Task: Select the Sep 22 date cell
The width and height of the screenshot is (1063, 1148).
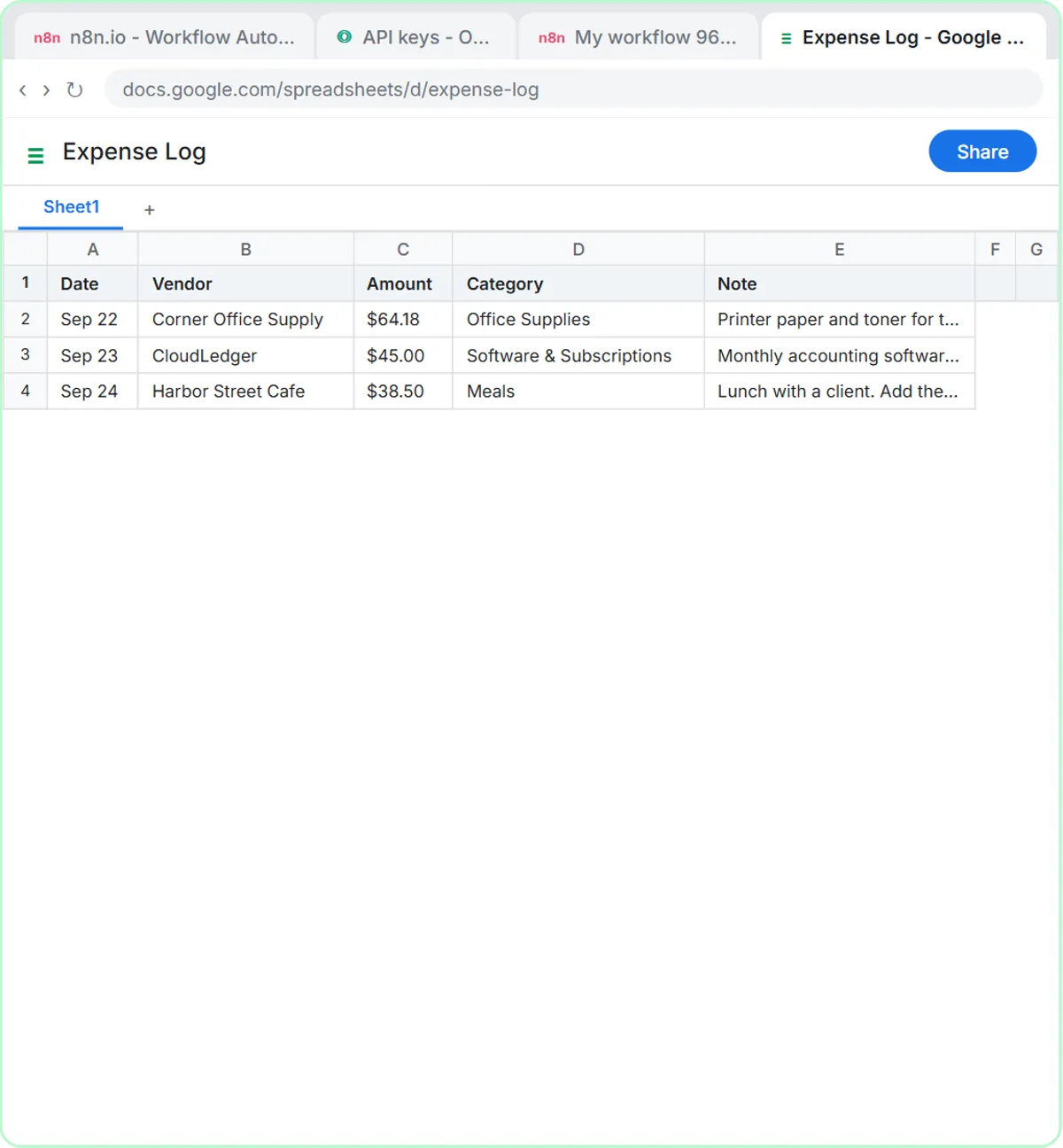Action: (x=92, y=319)
